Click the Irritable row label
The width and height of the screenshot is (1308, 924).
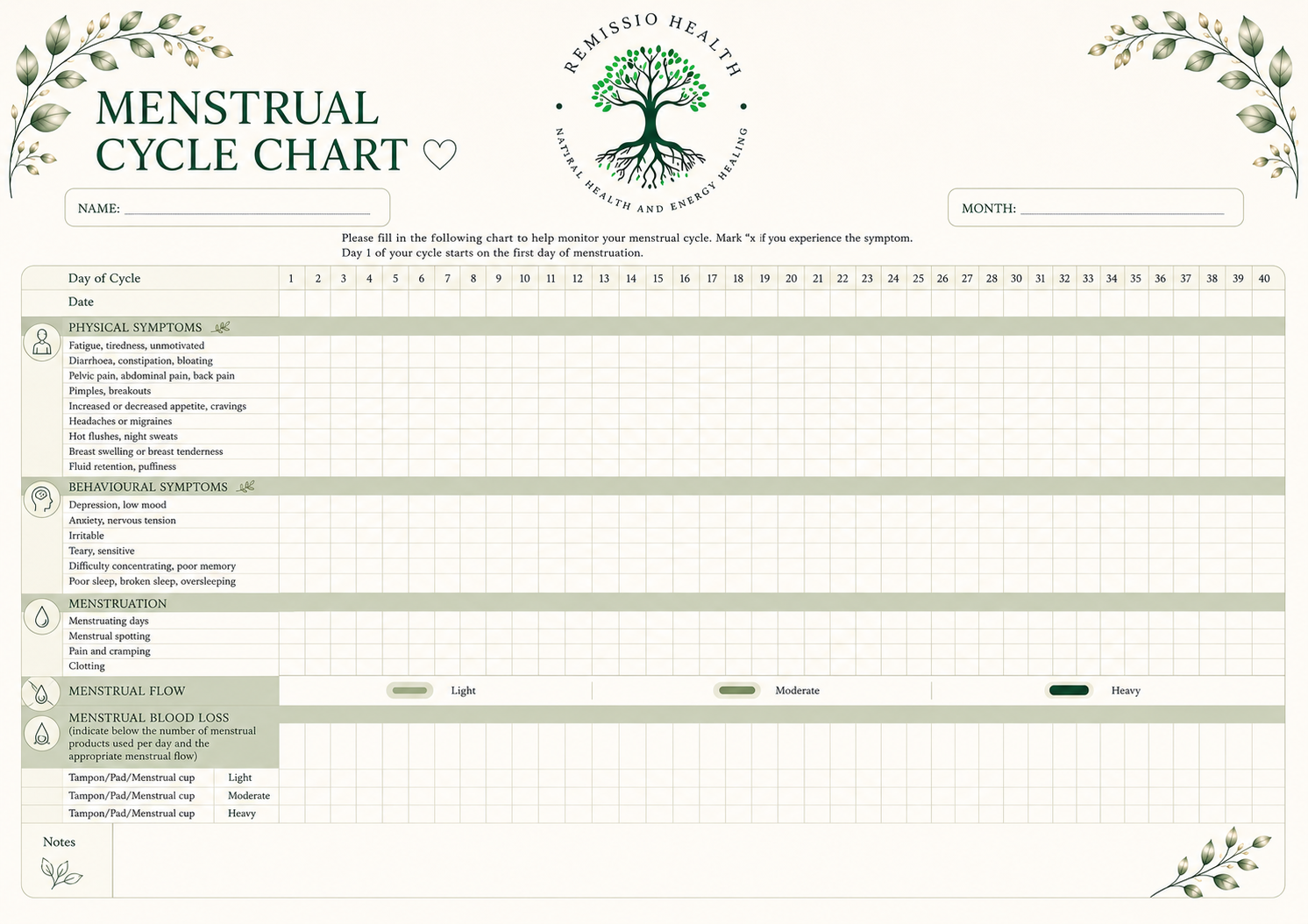pyautogui.click(x=87, y=536)
